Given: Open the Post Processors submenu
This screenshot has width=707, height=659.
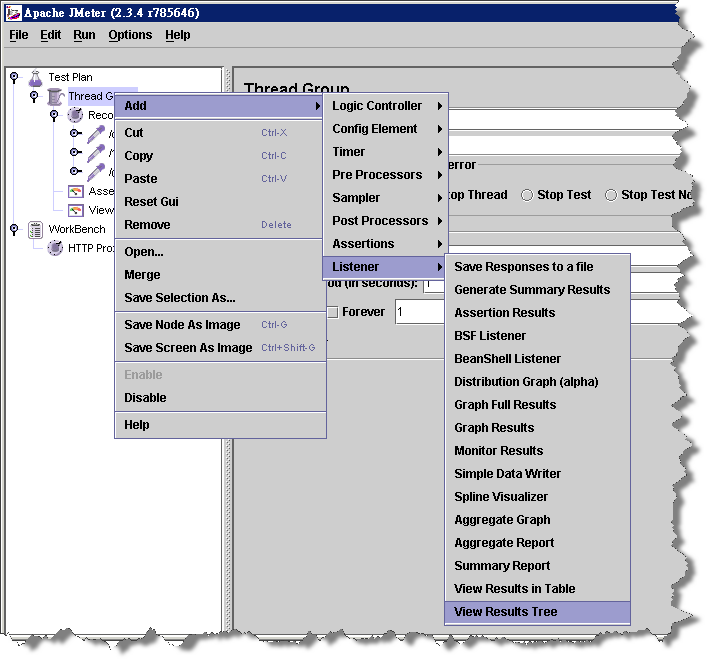Looking at the screenshot, I should pyautogui.click(x=386, y=221).
